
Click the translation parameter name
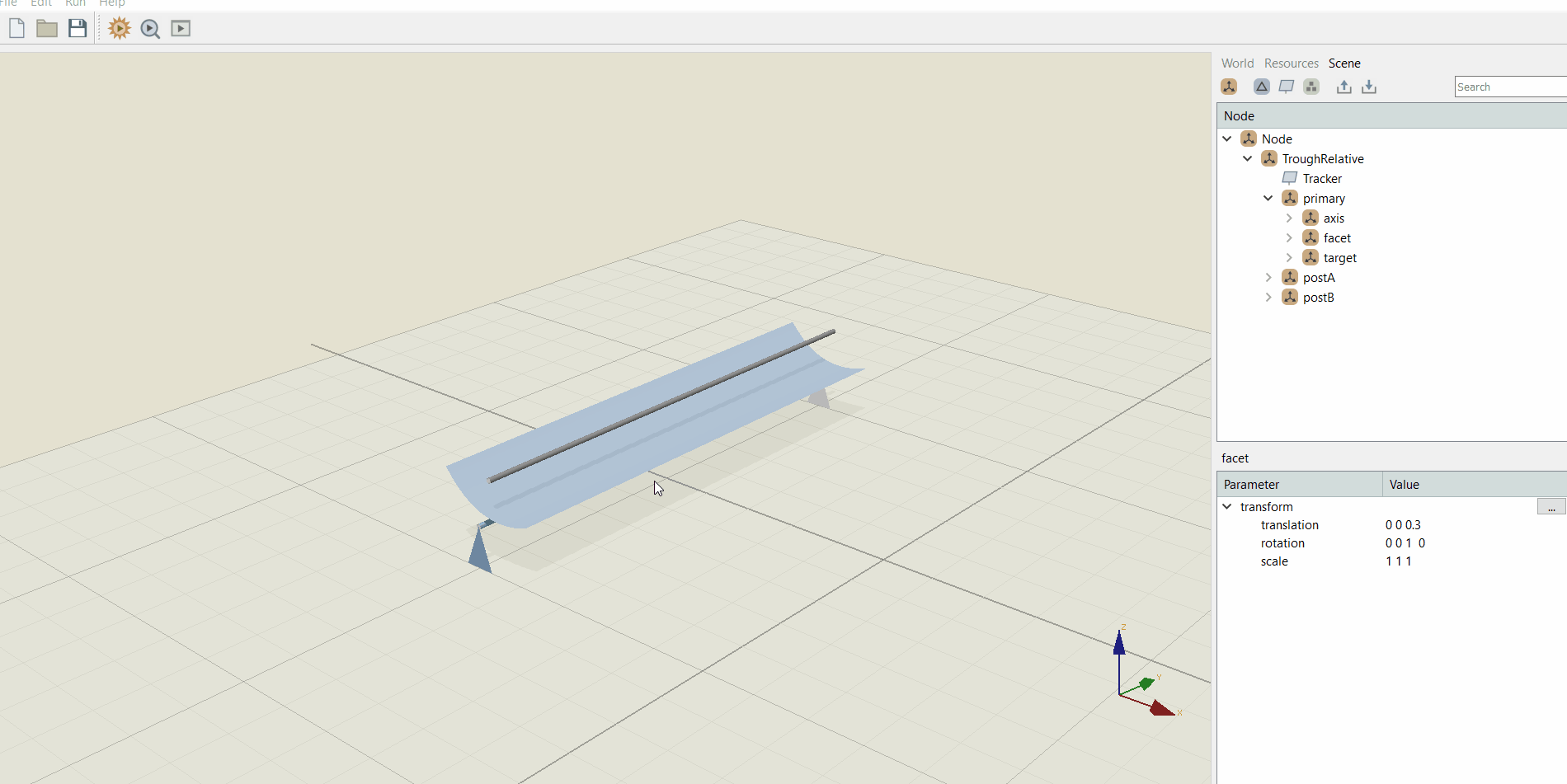pyautogui.click(x=1289, y=525)
